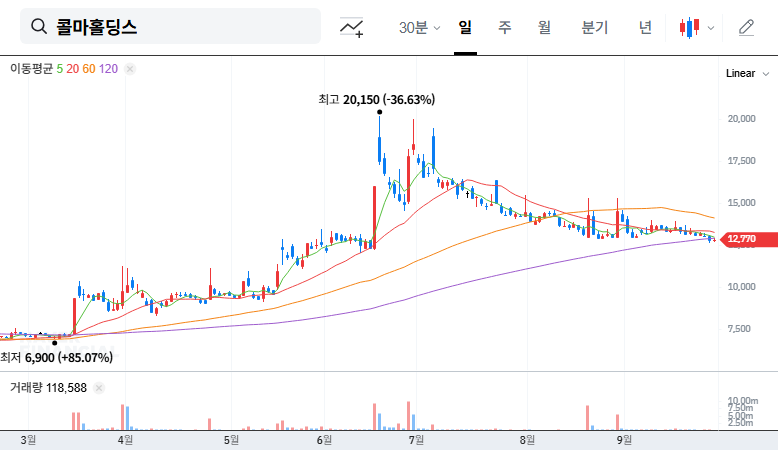Click the 10,000 price axis label
This screenshot has width=778, height=450.
click(741, 287)
